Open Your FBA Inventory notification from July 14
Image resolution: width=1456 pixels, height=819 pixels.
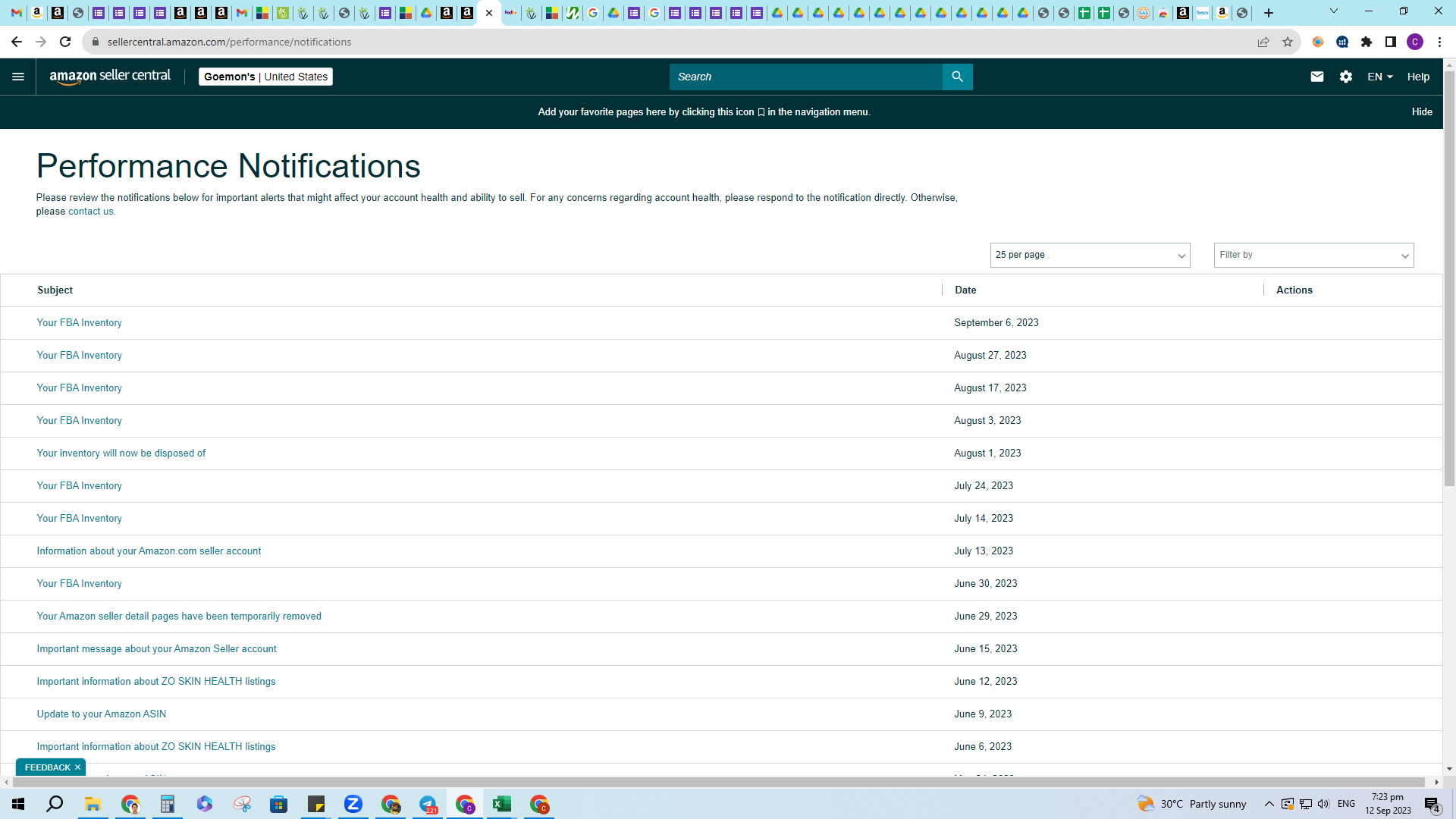point(79,518)
